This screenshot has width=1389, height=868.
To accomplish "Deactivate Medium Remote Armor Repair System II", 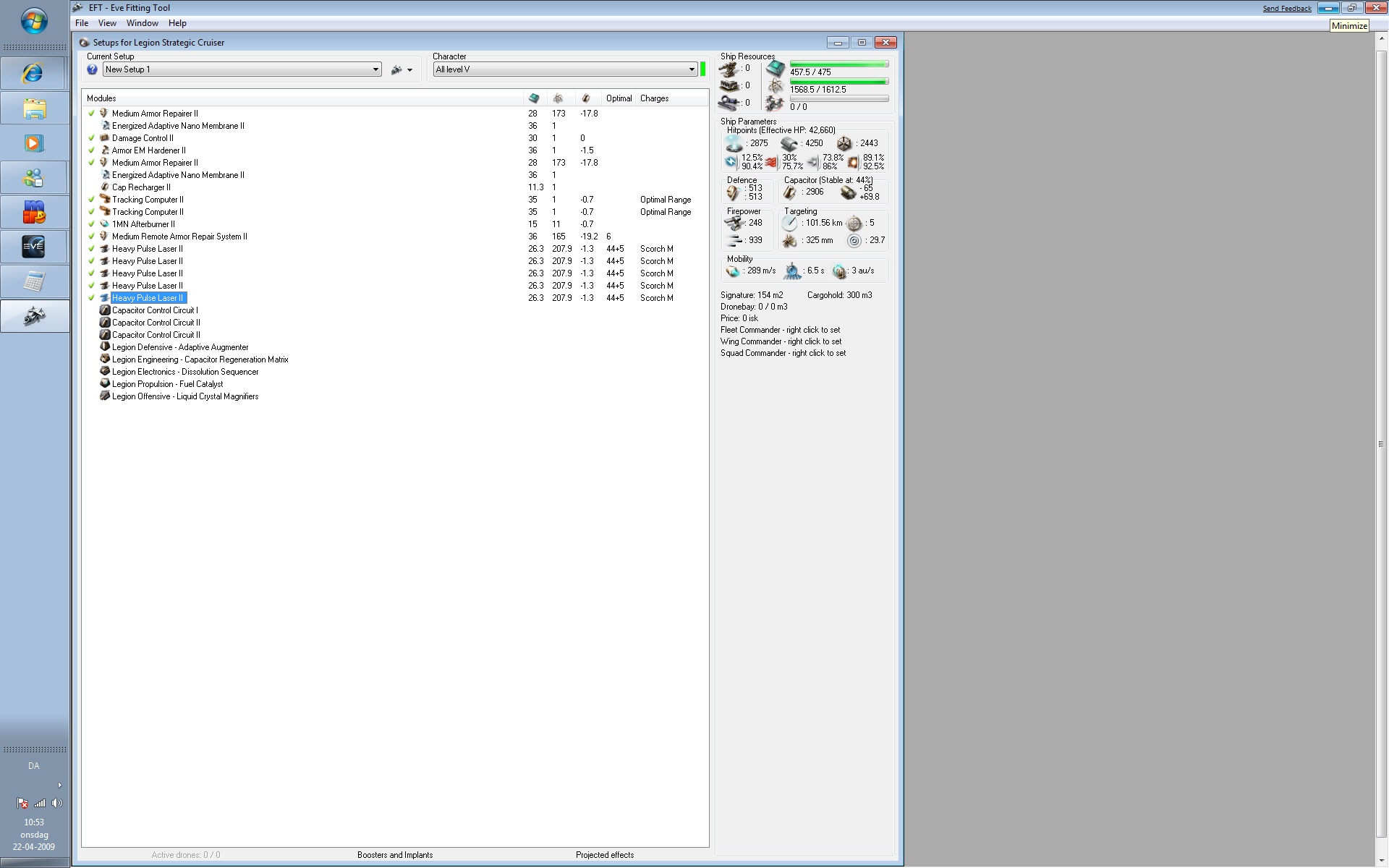I will coord(91,237).
